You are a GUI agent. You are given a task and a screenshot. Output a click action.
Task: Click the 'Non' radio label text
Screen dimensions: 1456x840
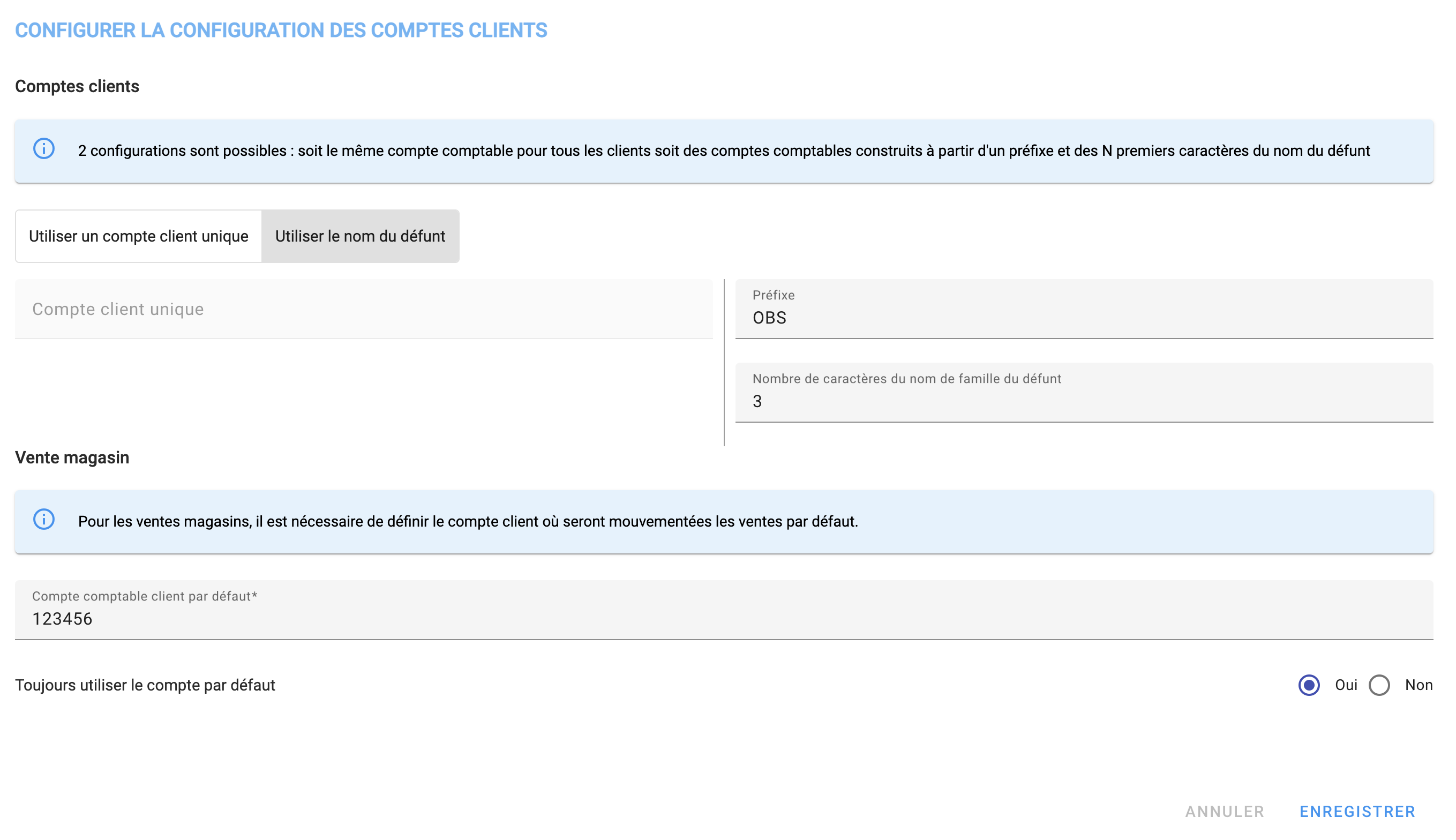tap(1419, 685)
